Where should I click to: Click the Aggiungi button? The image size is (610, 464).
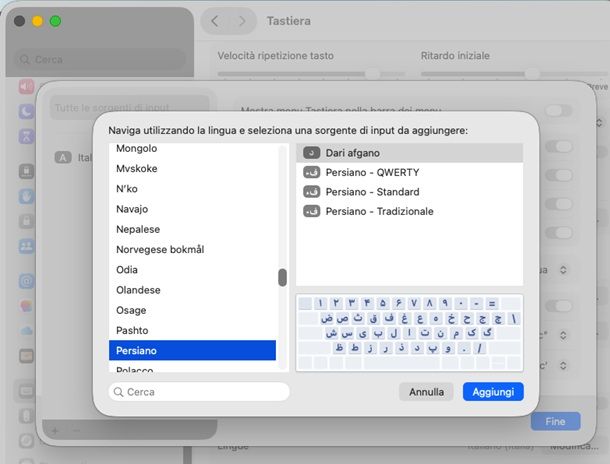(493, 392)
